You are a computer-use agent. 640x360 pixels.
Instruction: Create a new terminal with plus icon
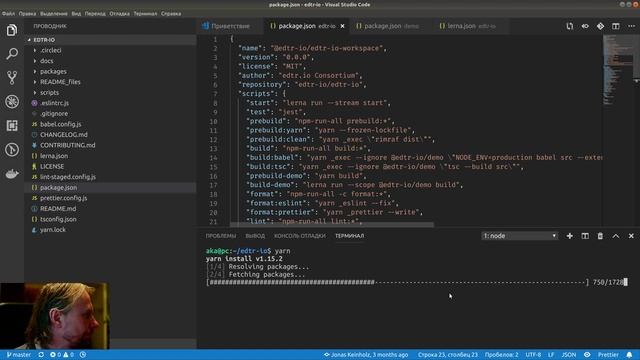click(x=569, y=236)
